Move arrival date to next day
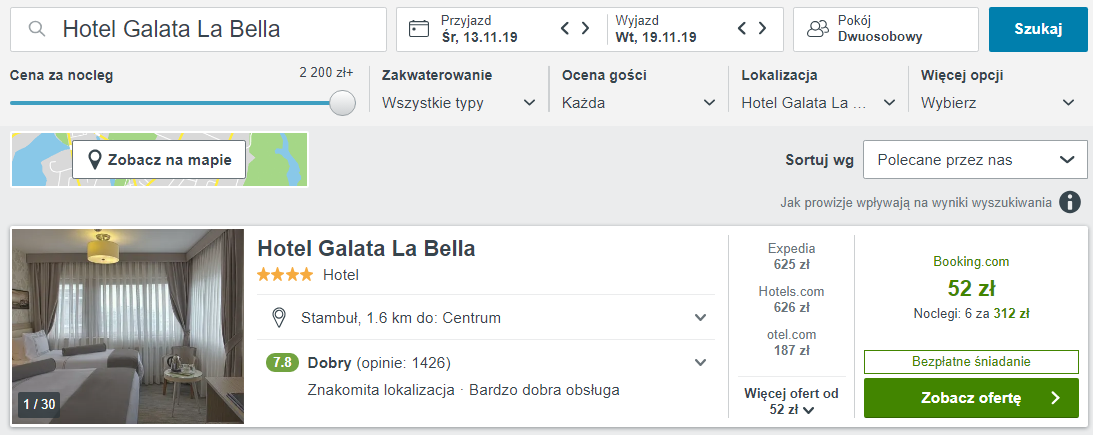This screenshot has width=1093, height=435. click(x=586, y=29)
